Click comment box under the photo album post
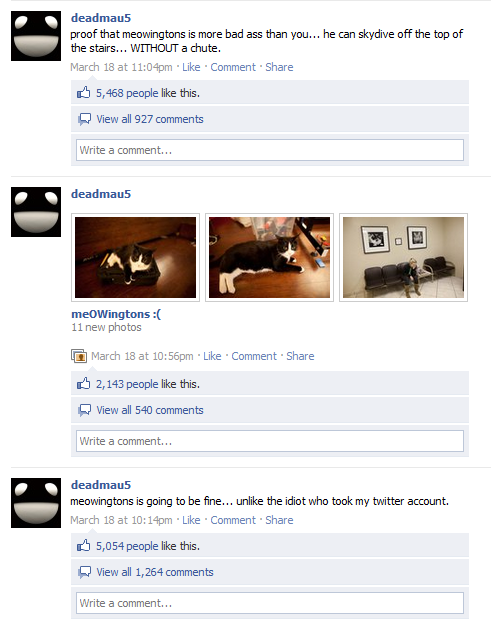Image resolution: width=491 pixels, height=627 pixels. (270, 441)
